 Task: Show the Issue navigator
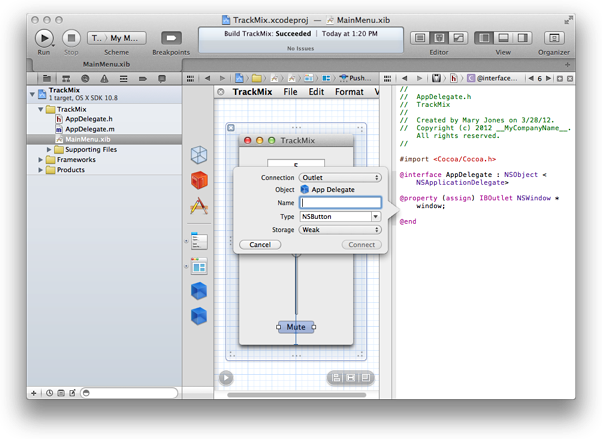104,79
